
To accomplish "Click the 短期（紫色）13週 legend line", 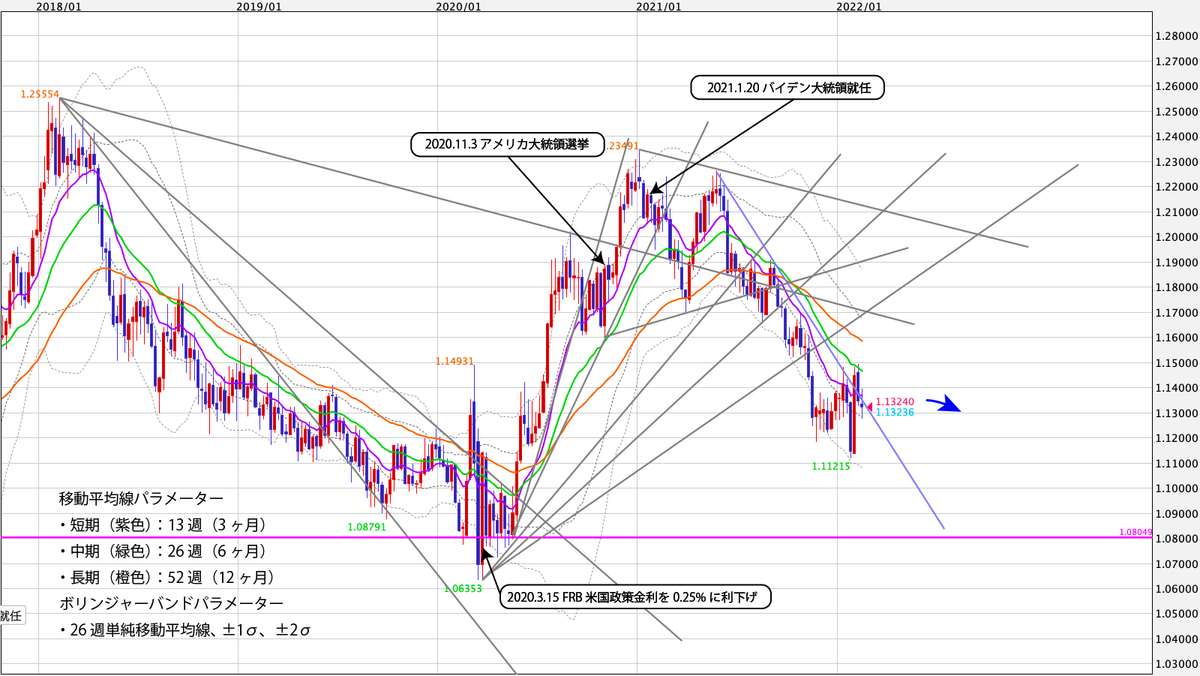I will [161, 523].
